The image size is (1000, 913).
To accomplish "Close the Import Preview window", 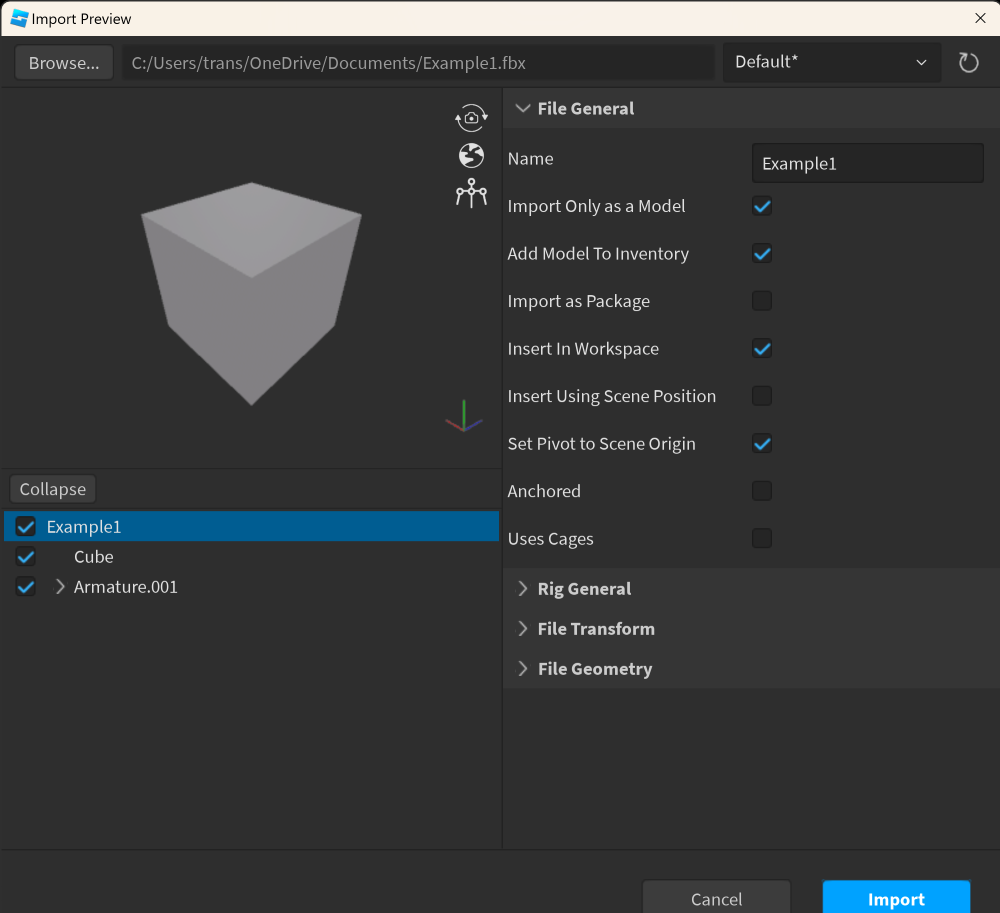I will [980, 18].
